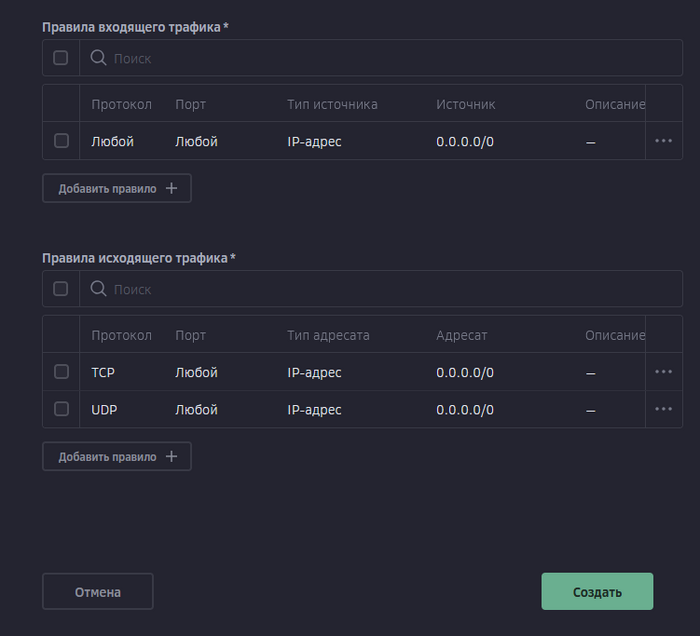The image size is (700, 636).
Task: Select all incoming traffic rules checkbox
Action: [61, 58]
